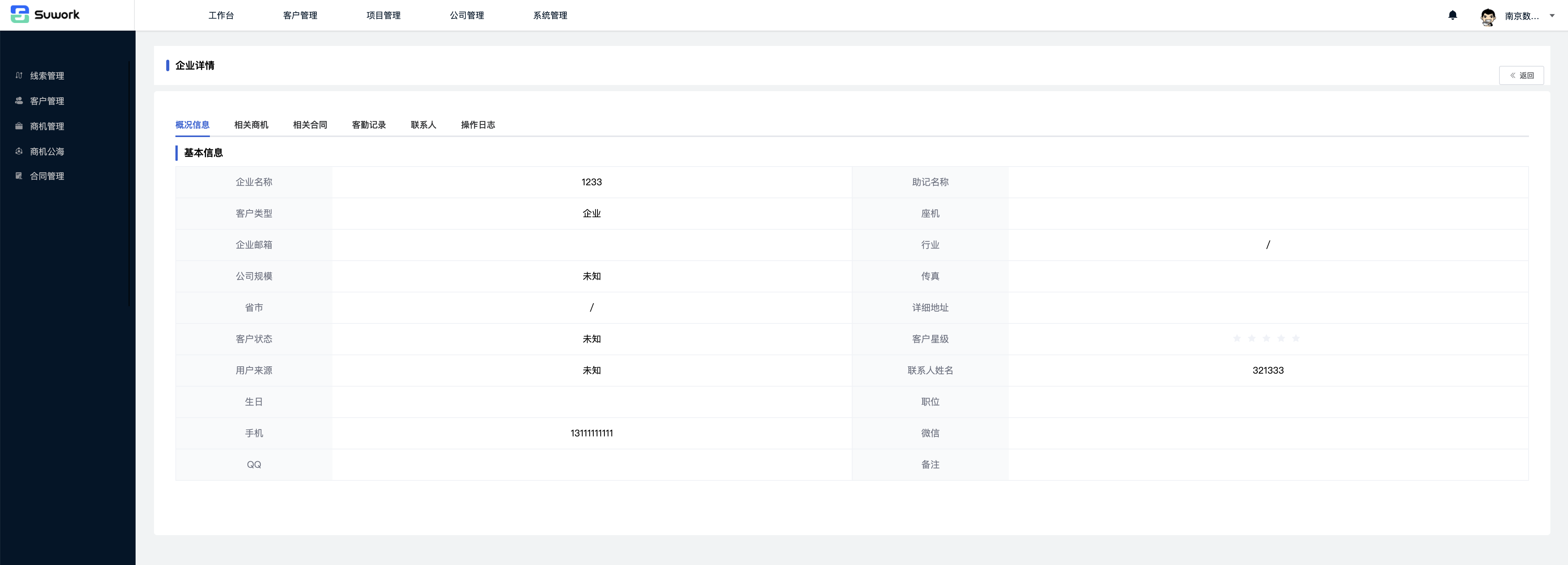This screenshot has width=1568, height=565.
Task: Click the 基本信息 section heading
Action: coord(203,153)
